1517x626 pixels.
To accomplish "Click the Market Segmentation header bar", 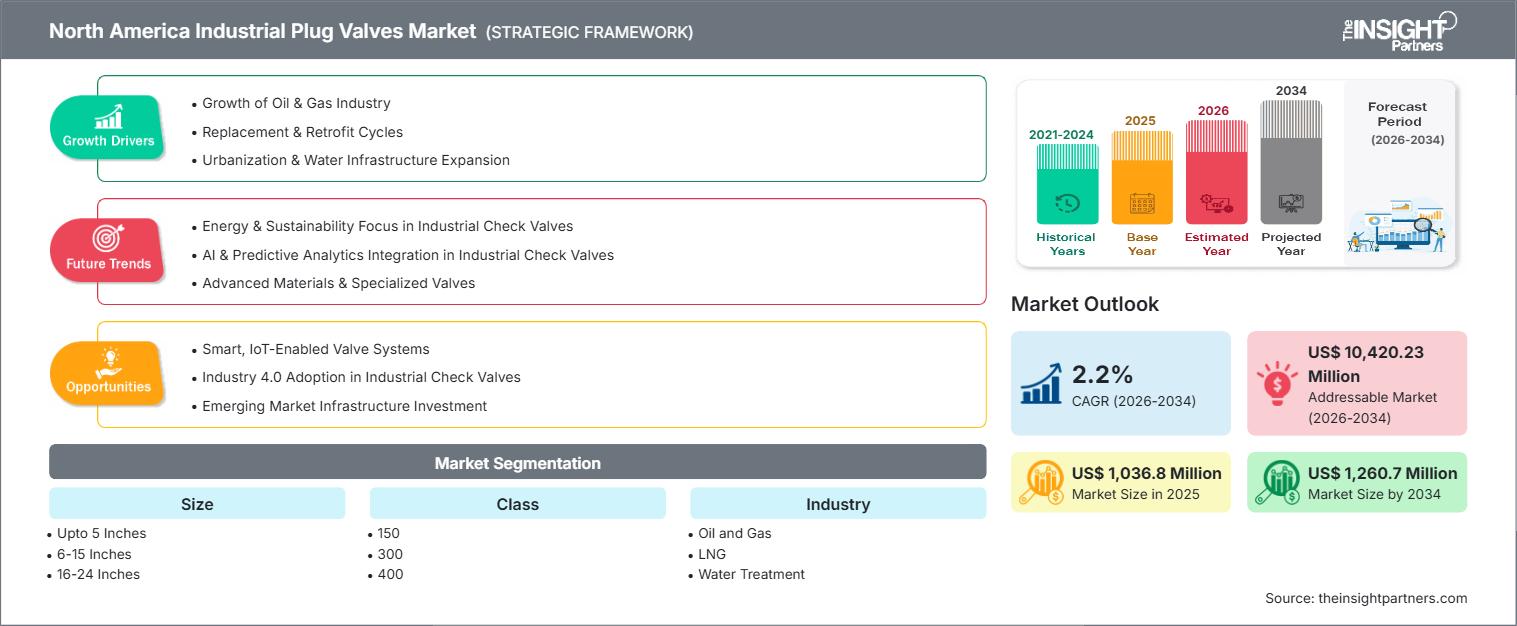I will [x=518, y=462].
